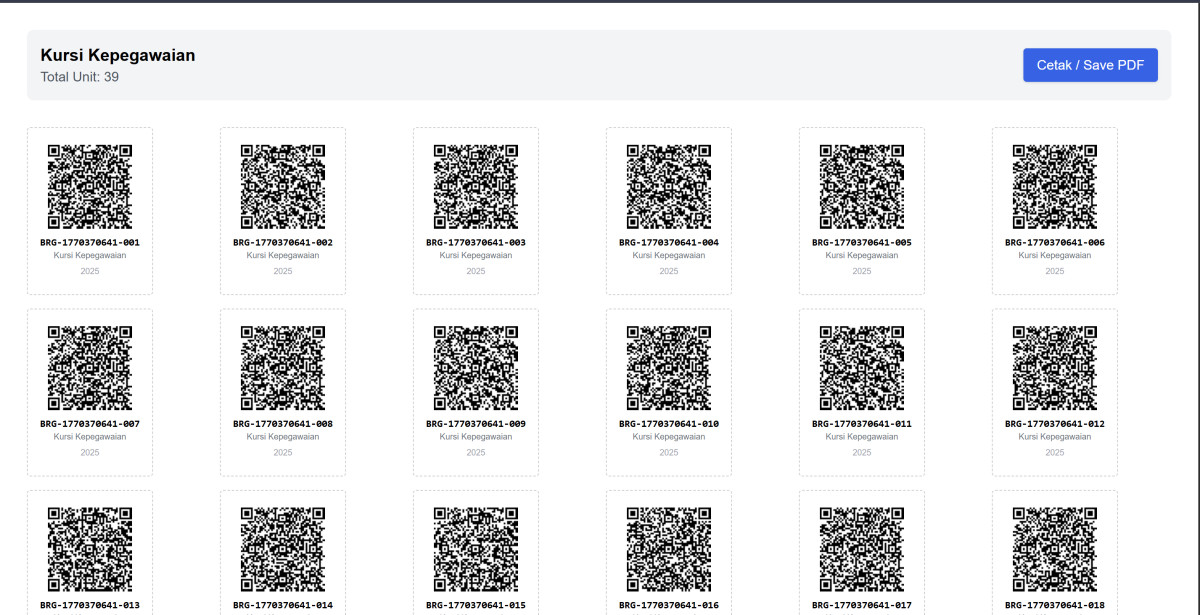
Task: Click the label text BRG-1770370641-001
Action: tap(90, 243)
